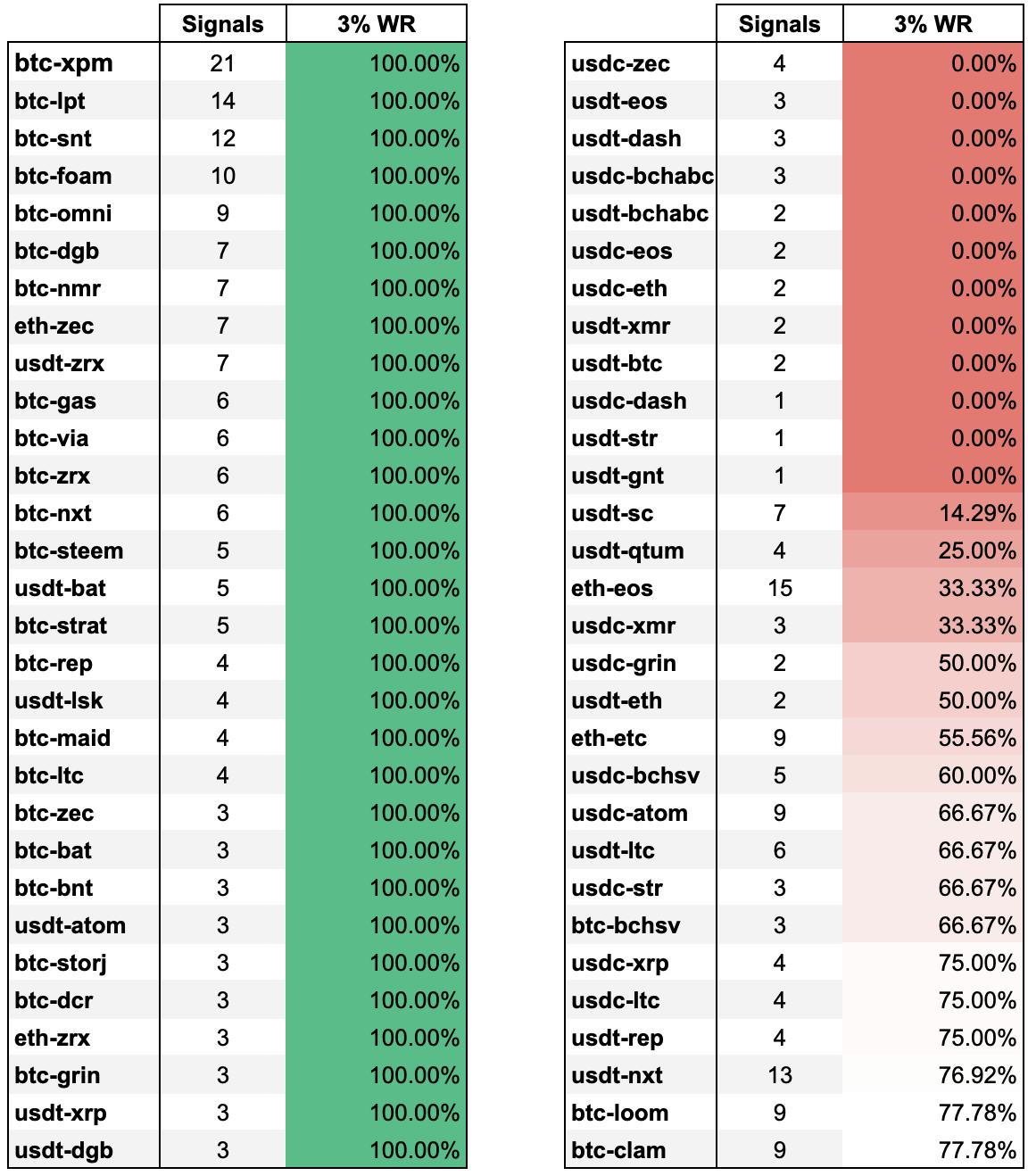This screenshot has height=1176, width=1028.
Task: Click the left table's Signals column header
Action: [222, 24]
